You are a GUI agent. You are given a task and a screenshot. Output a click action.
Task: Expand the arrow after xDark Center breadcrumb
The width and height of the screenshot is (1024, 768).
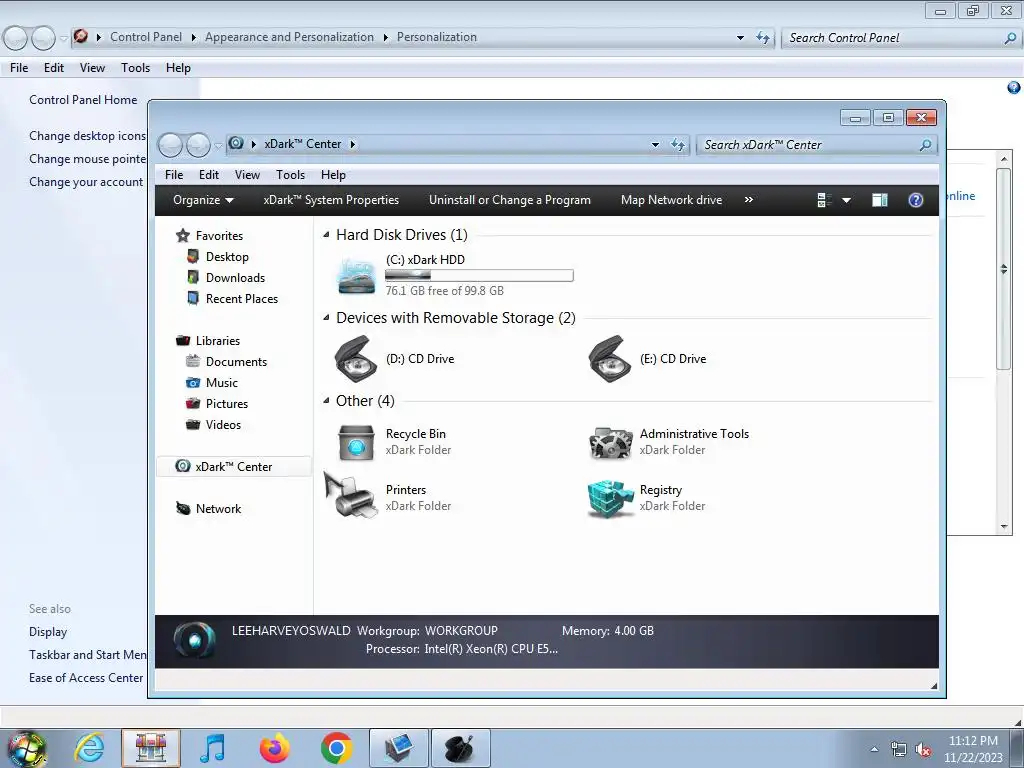coord(353,144)
